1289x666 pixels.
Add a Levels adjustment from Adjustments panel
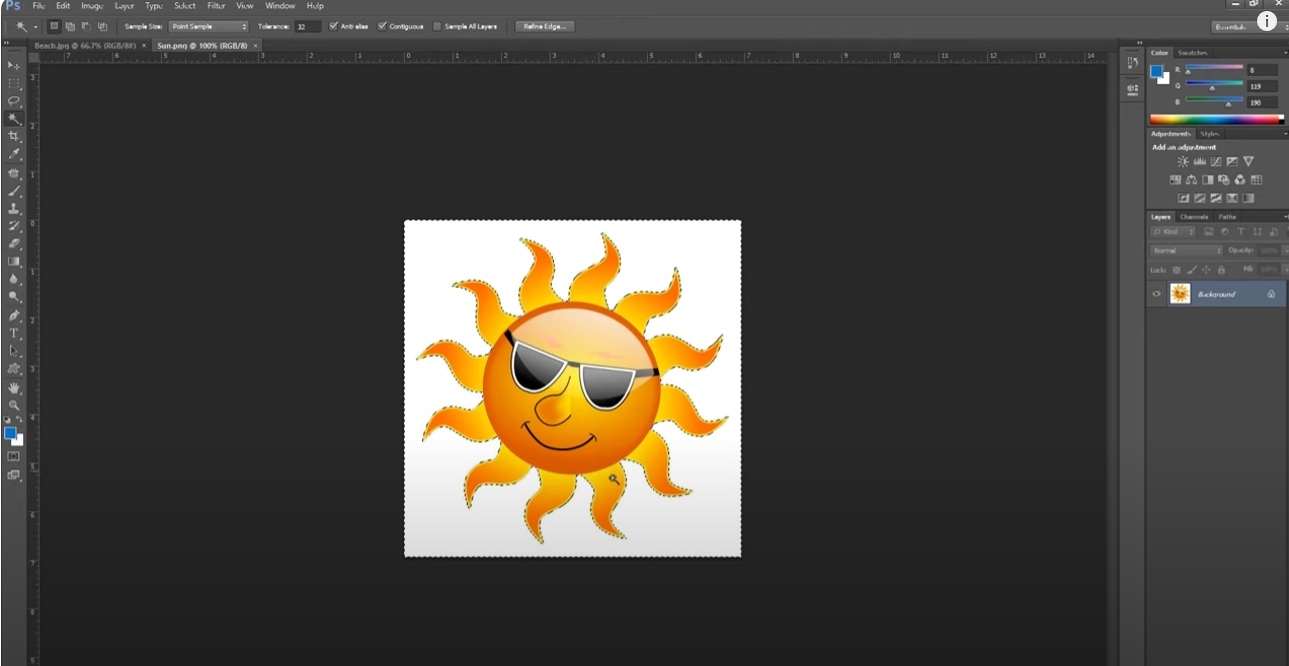click(x=1200, y=161)
